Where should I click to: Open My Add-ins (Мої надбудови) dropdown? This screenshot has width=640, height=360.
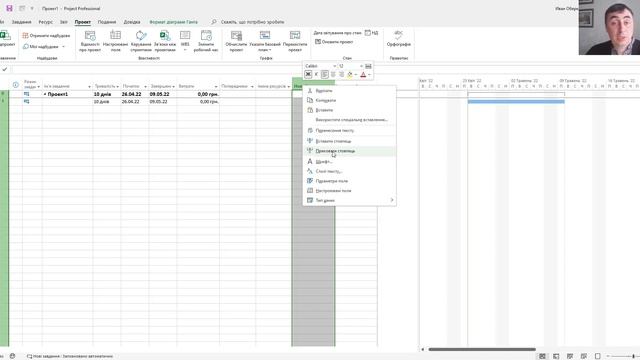(44, 47)
